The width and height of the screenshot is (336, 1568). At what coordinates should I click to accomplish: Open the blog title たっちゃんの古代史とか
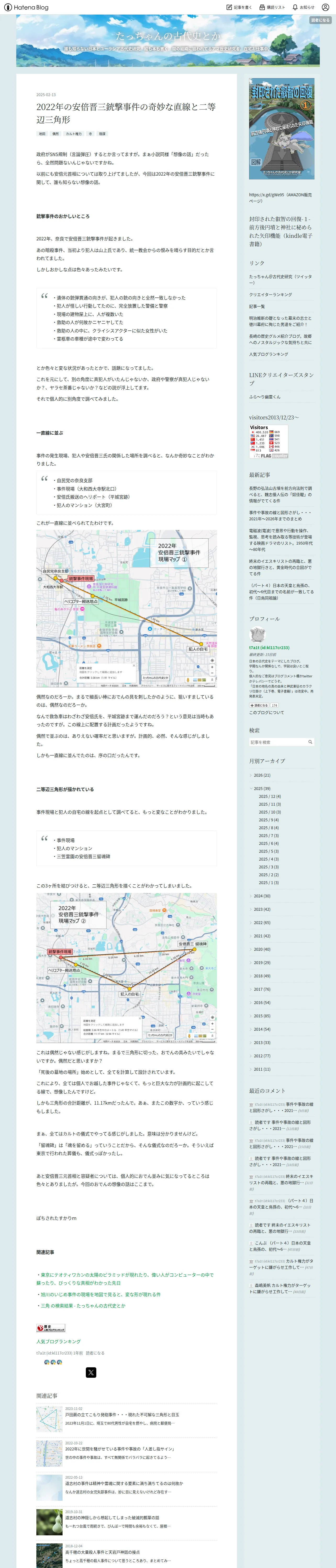point(168,36)
